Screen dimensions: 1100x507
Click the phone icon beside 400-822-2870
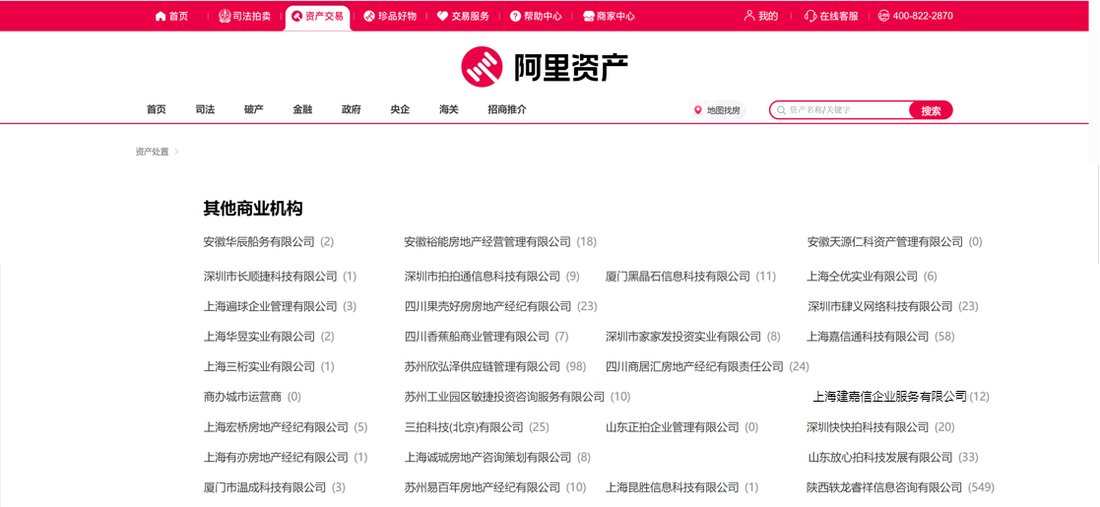coord(884,16)
